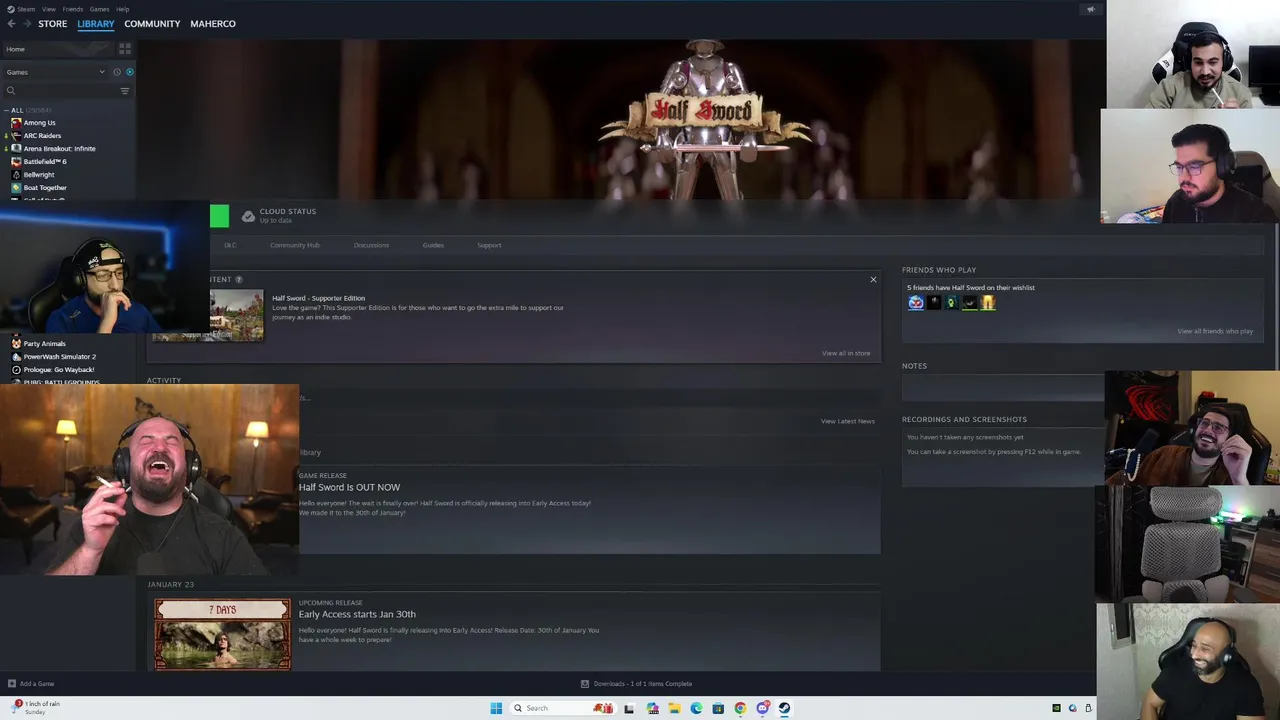Open Google Chrome from taskbar

tap(740, 708)
